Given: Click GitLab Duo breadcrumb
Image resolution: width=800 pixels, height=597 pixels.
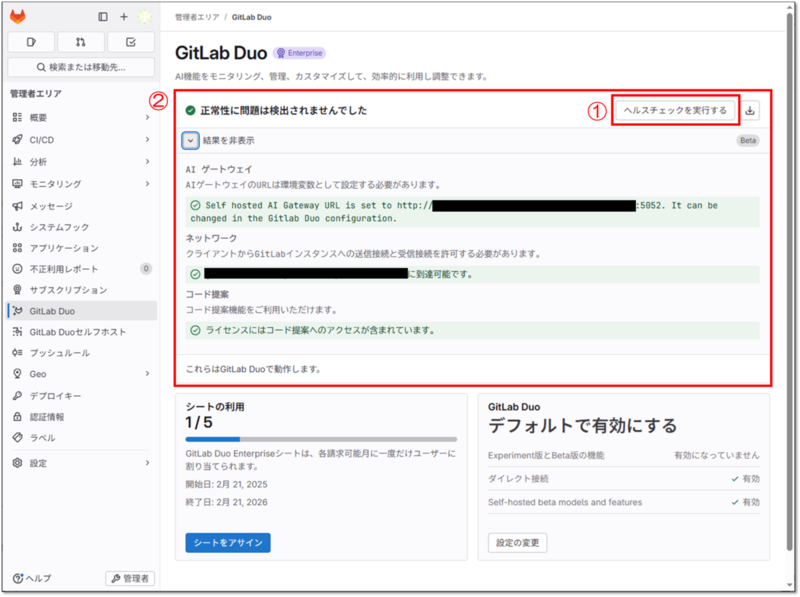Looking at the screenshot, I should point(252,17).
